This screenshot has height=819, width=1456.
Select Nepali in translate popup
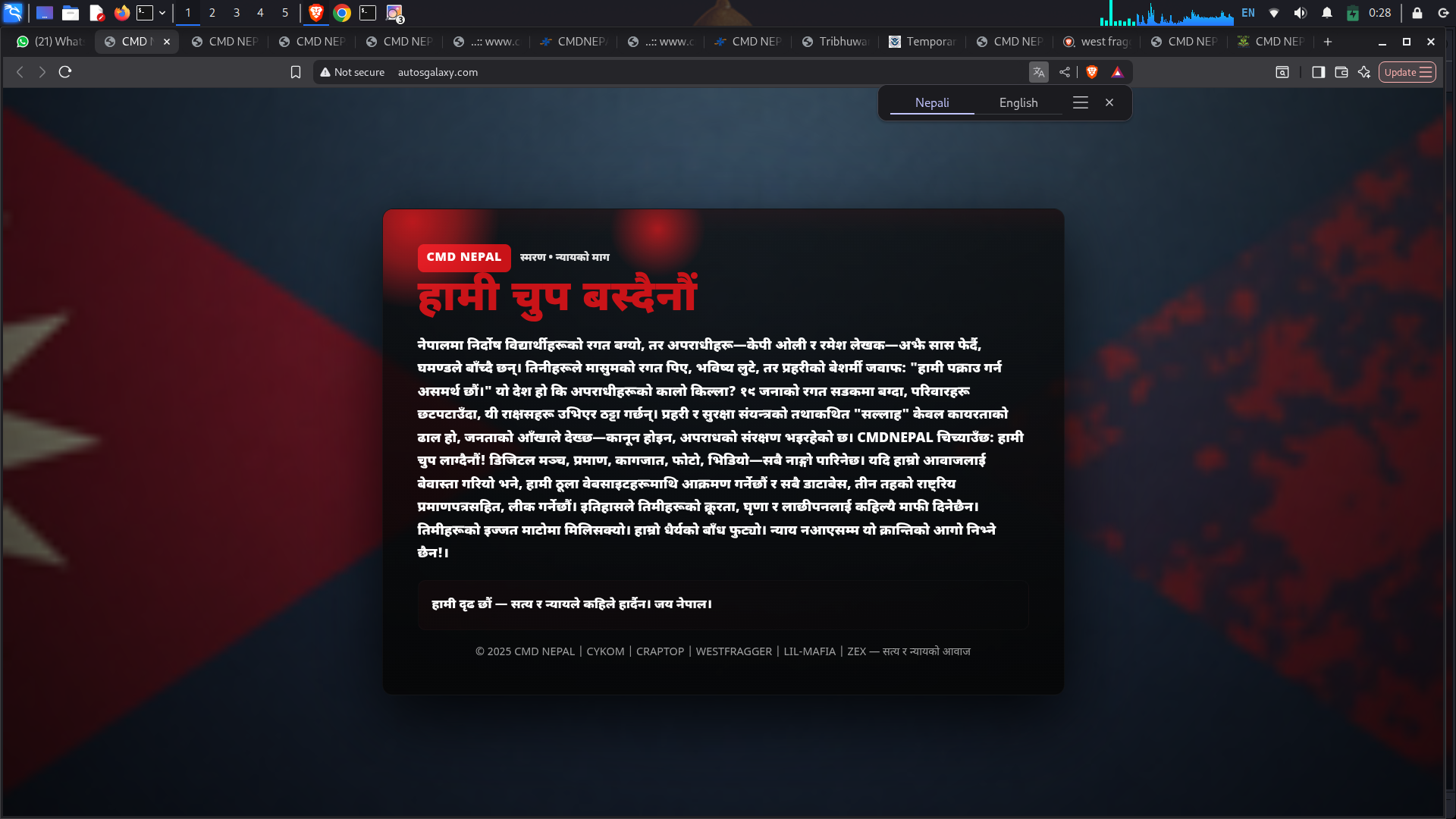point(931,103)
